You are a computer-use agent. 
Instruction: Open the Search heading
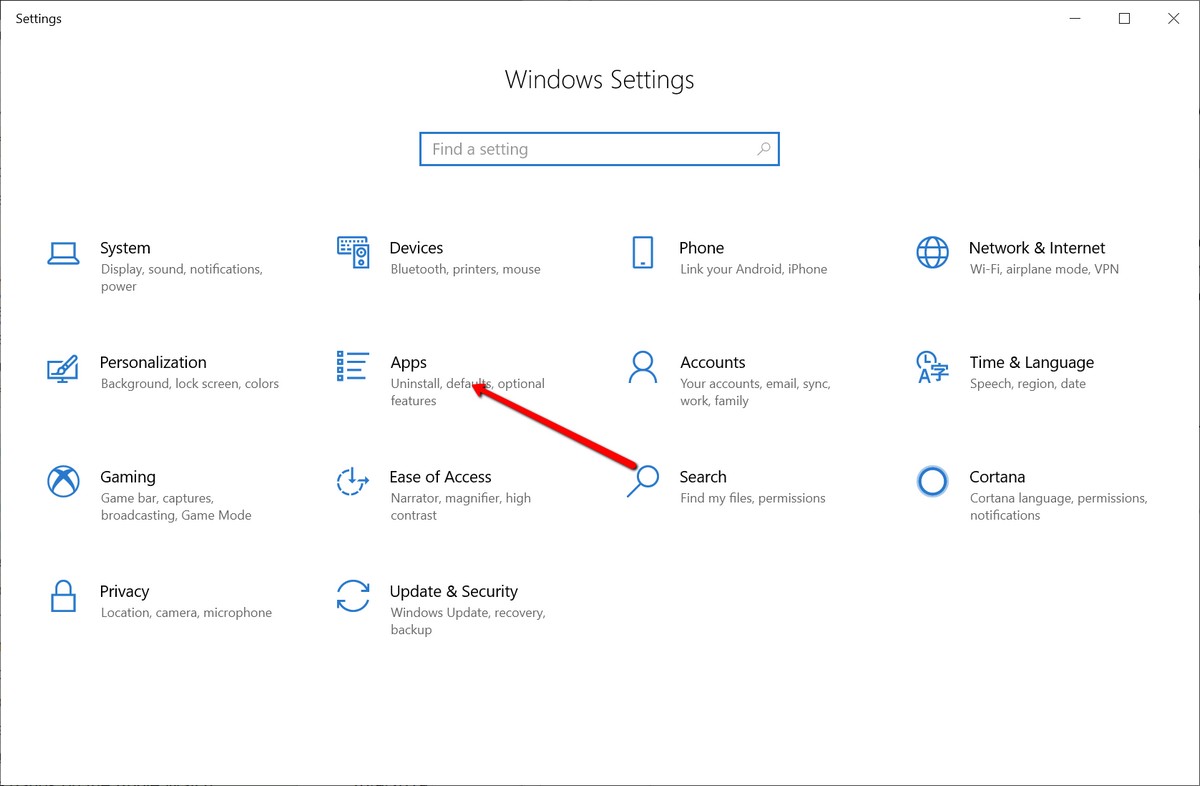pyautogui.click(x=703, y=477)
